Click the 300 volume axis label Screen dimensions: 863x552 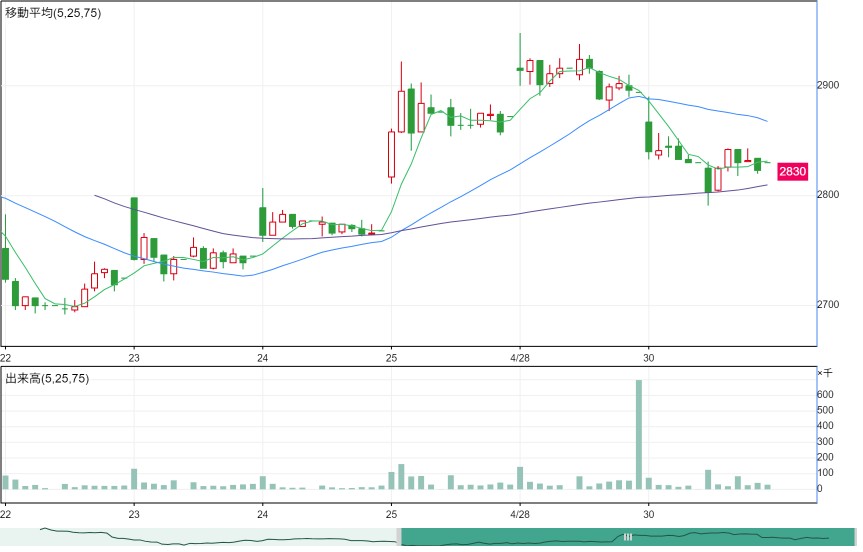[826, 441]
